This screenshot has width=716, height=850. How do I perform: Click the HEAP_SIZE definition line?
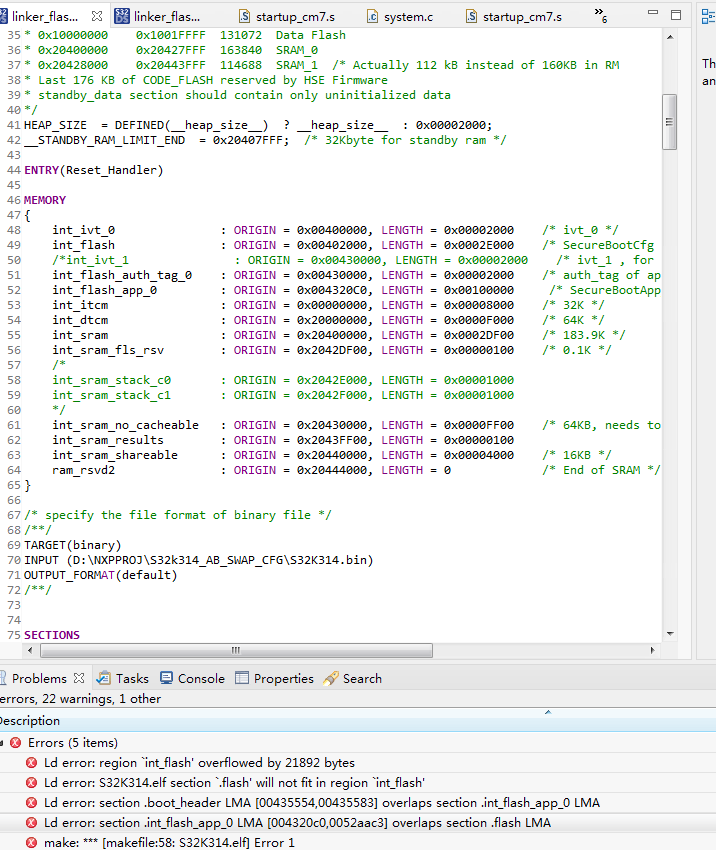[x=258, y=125]
